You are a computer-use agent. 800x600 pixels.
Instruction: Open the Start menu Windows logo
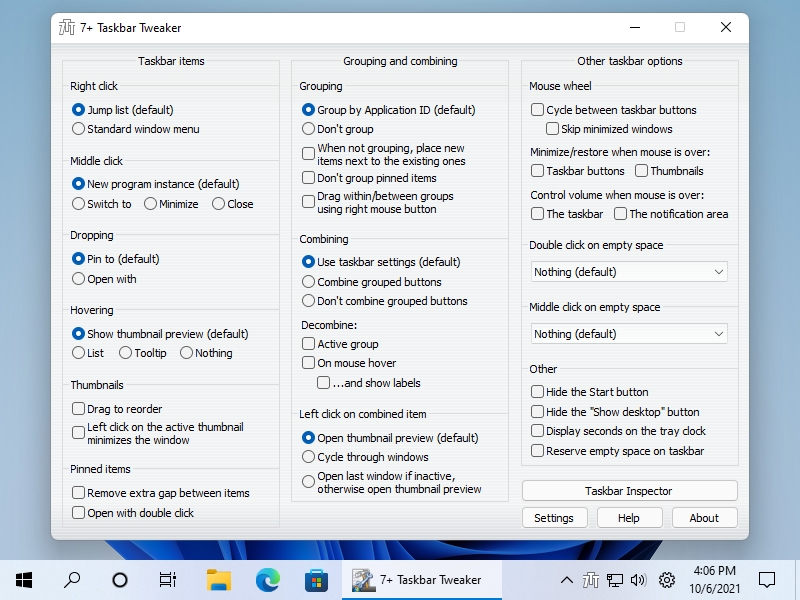pyautogui.click(x=24, y=580)
